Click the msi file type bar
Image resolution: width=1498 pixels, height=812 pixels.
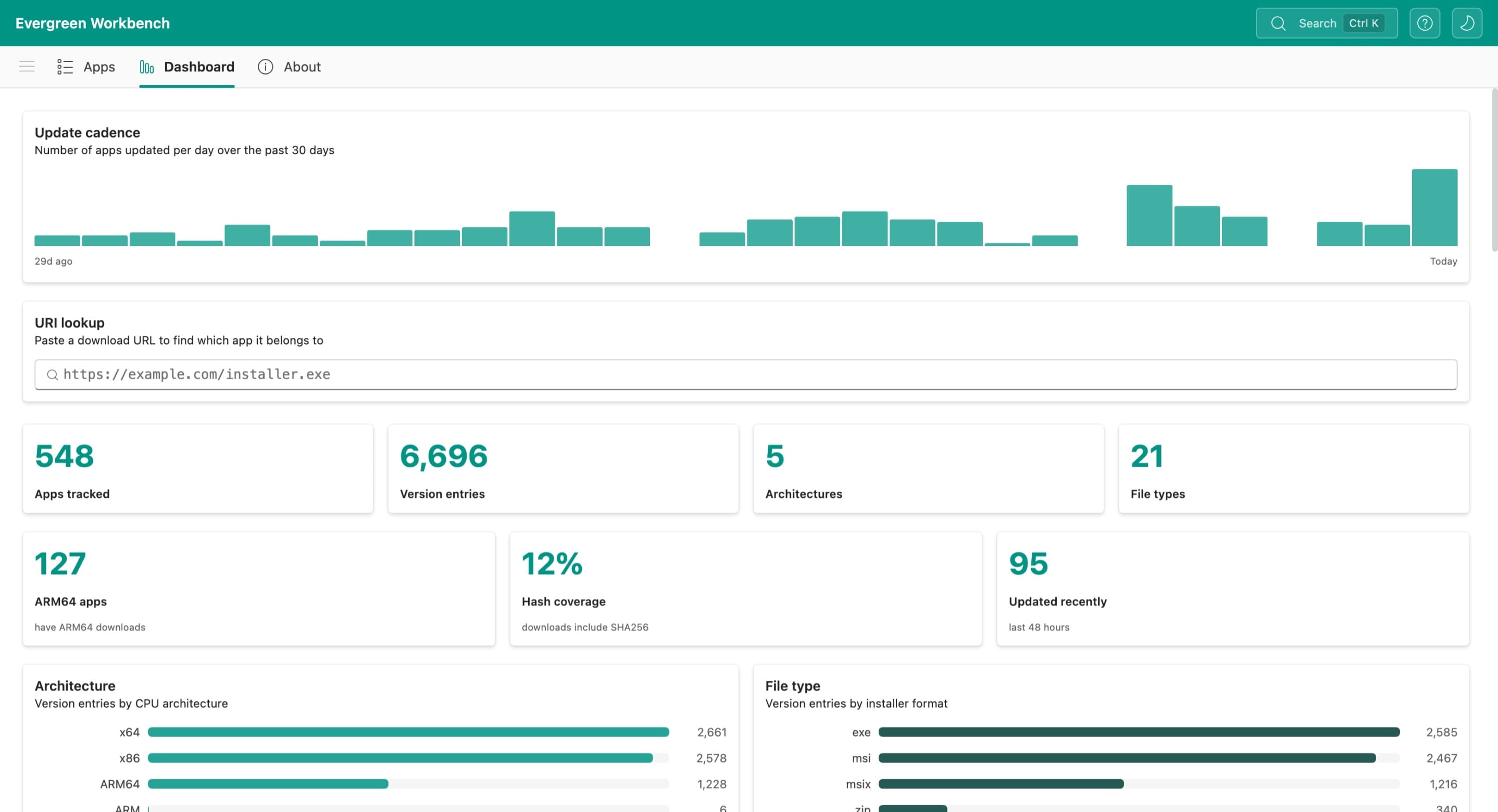(x=1127, y=758)
